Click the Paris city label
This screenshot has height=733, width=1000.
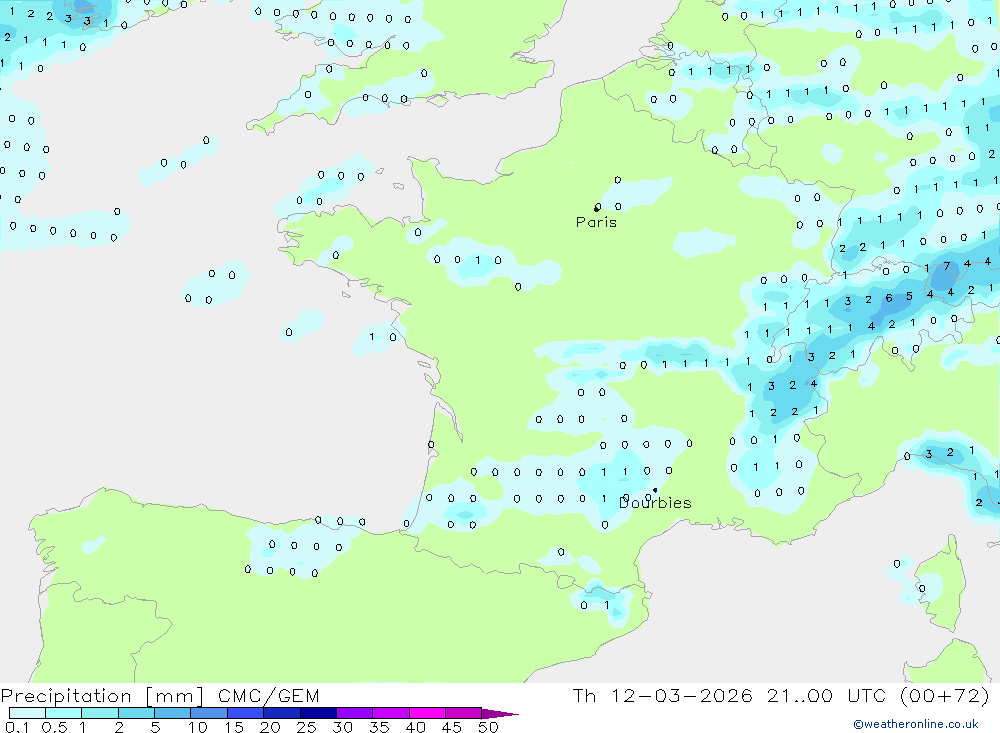[596, 222]
